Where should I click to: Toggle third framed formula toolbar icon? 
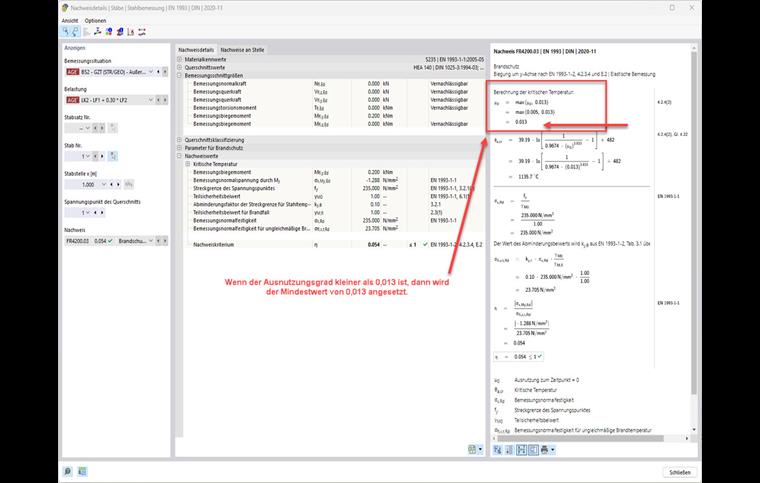tap(522, 450)
